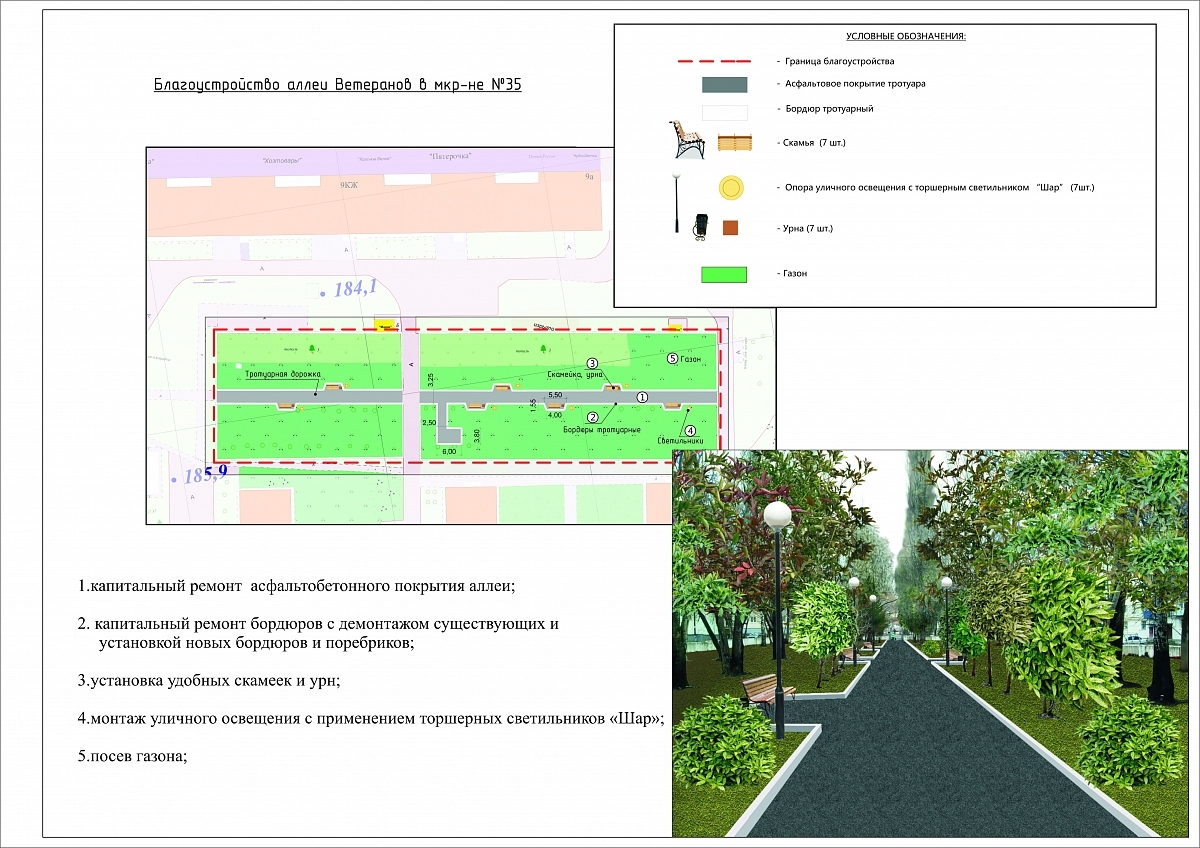The image size is (1200, 848).
Task: Click the black trash urn icon in legend
Action: (701, 227)
